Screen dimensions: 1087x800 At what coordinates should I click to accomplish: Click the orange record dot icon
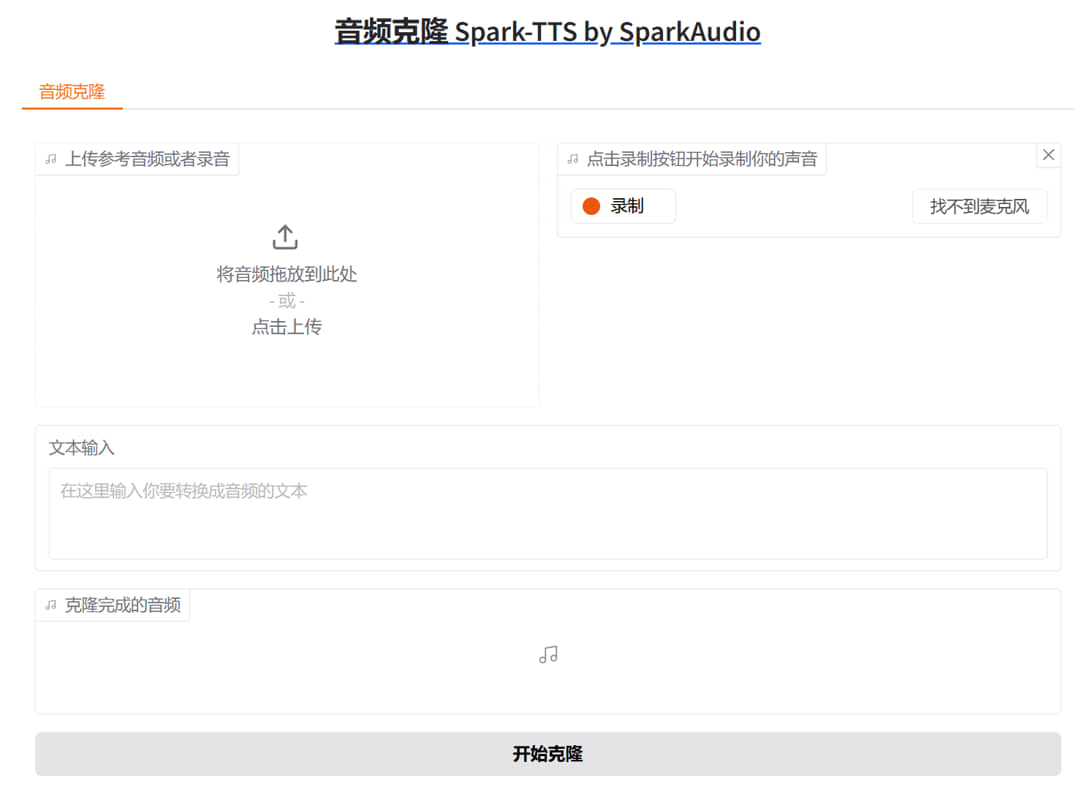[x=591, y=206]
